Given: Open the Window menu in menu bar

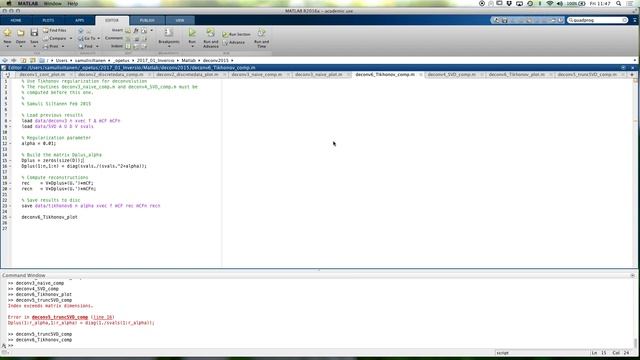Looking at the screenshot, I should pyautogui.click(x=53, y=3).
